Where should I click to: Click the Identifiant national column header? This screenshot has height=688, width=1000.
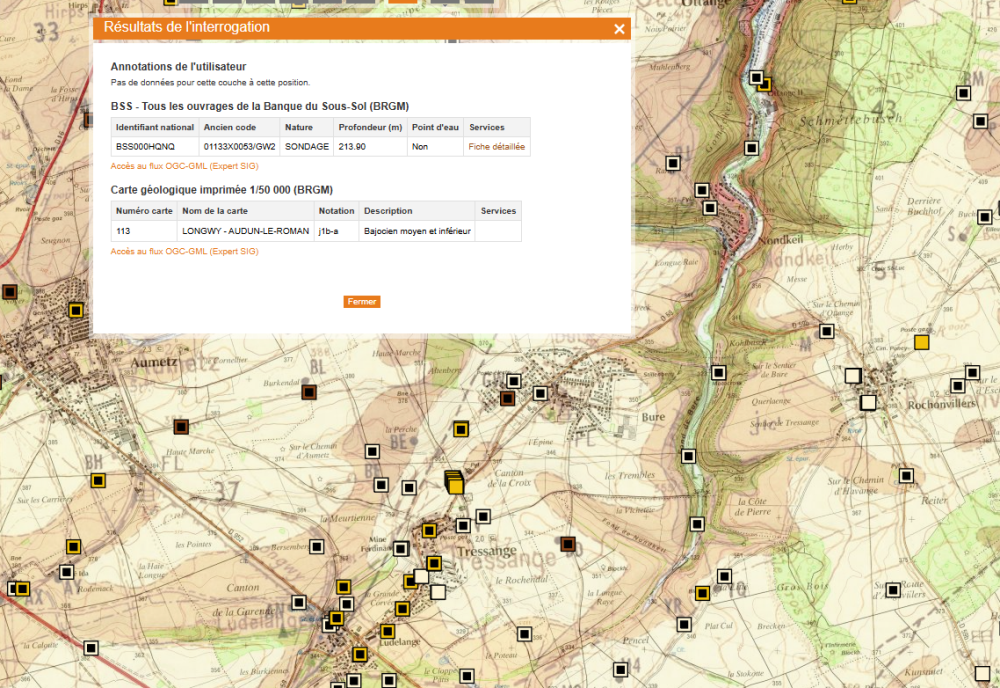point(155,127)
